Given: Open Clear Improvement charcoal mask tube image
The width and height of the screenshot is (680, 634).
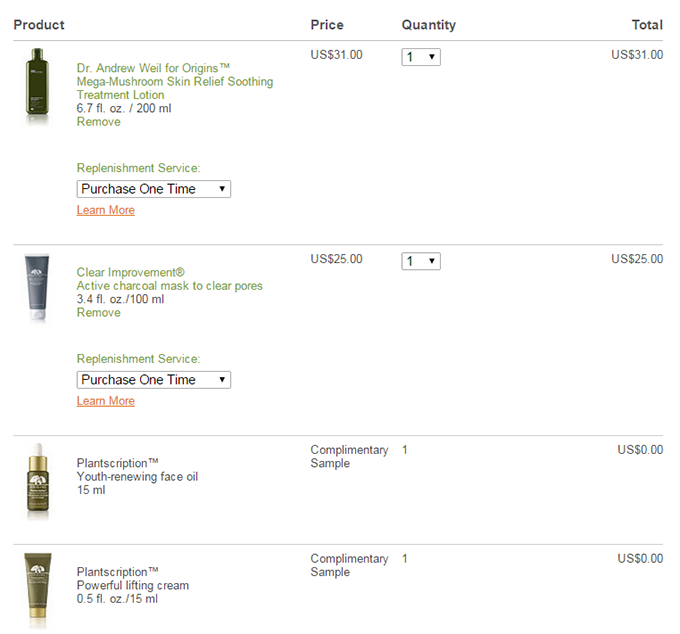Looking at the screenshot, I should [37, 288].
